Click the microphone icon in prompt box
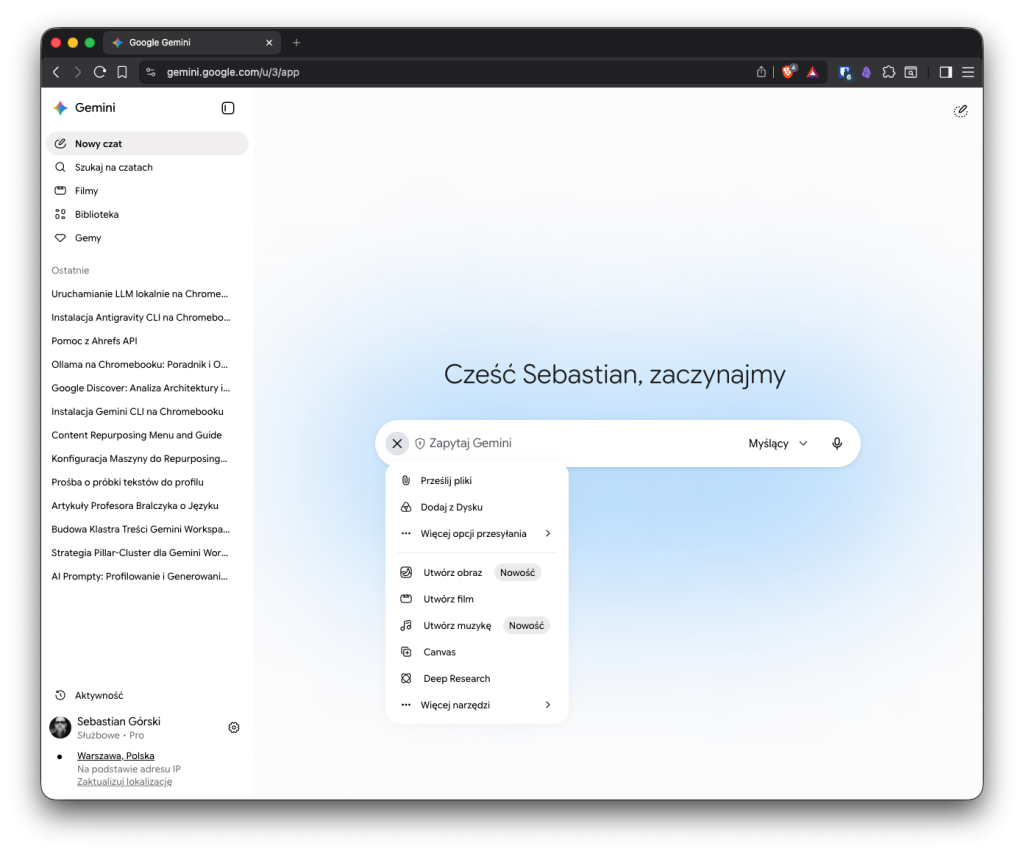Viewport: 1024px width, 854px height. click(837, 443)
